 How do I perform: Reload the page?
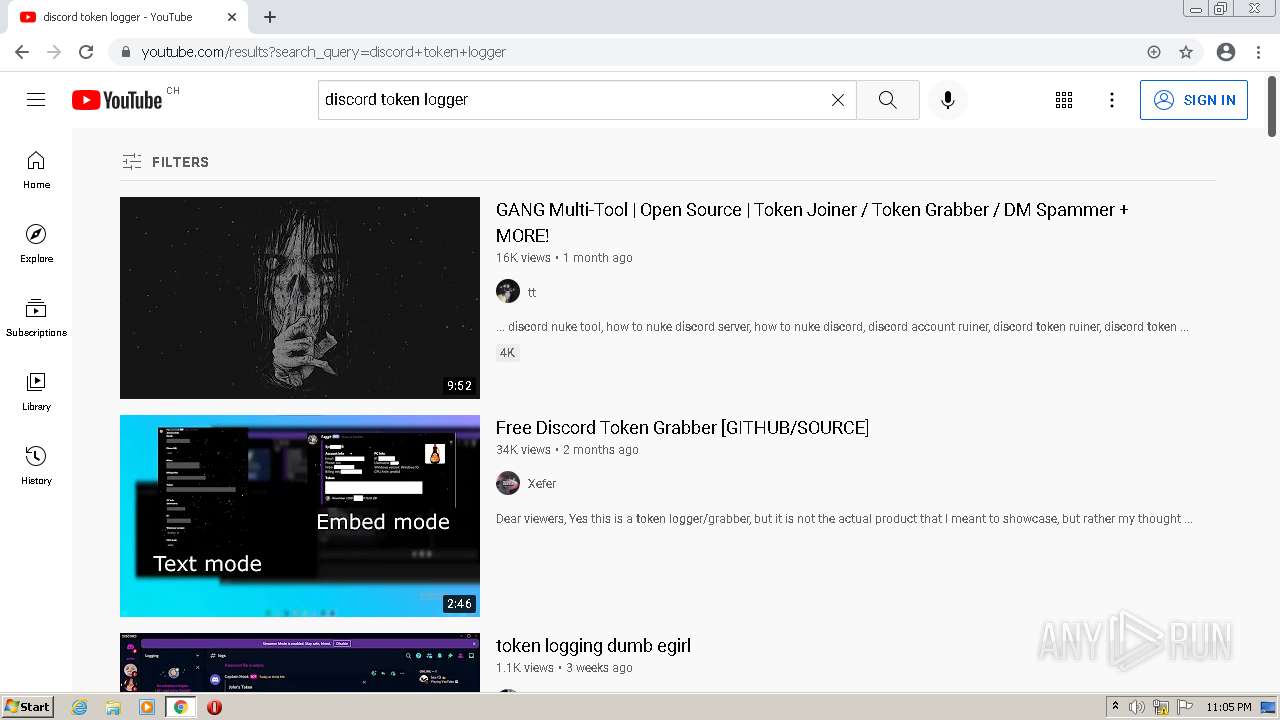86,52
